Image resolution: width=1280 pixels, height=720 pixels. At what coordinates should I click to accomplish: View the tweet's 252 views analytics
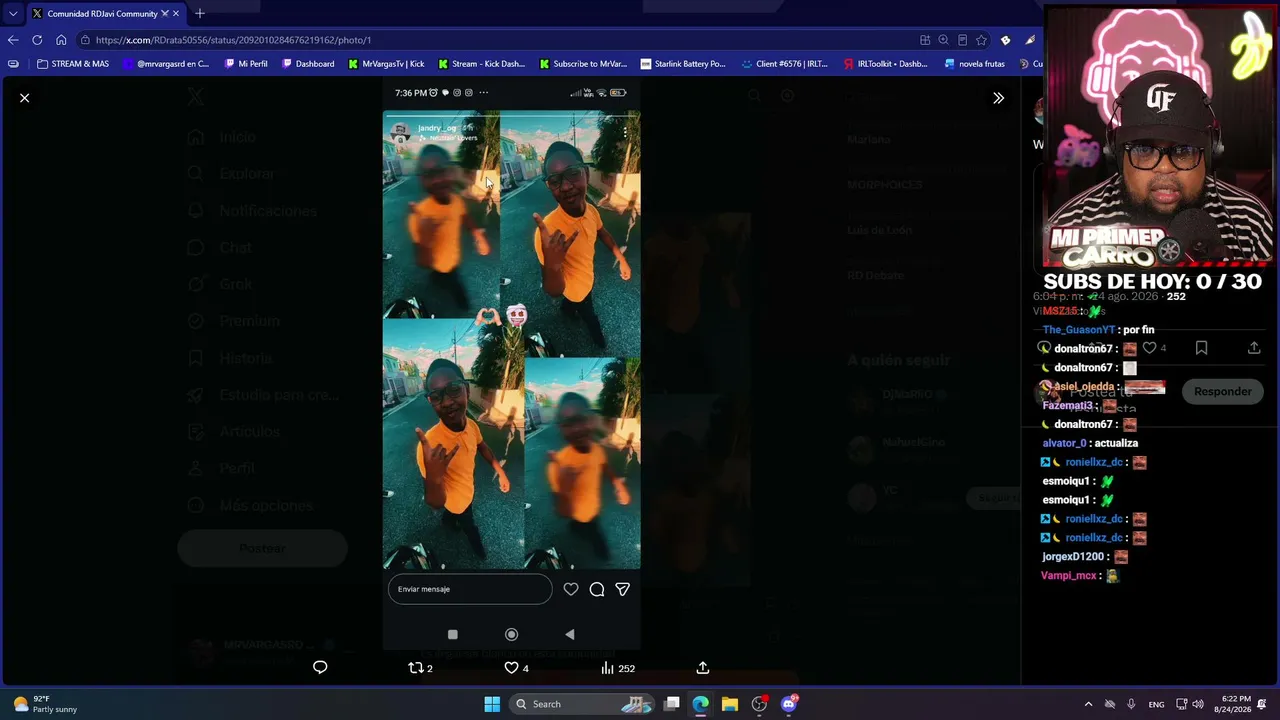pos(618,668)
